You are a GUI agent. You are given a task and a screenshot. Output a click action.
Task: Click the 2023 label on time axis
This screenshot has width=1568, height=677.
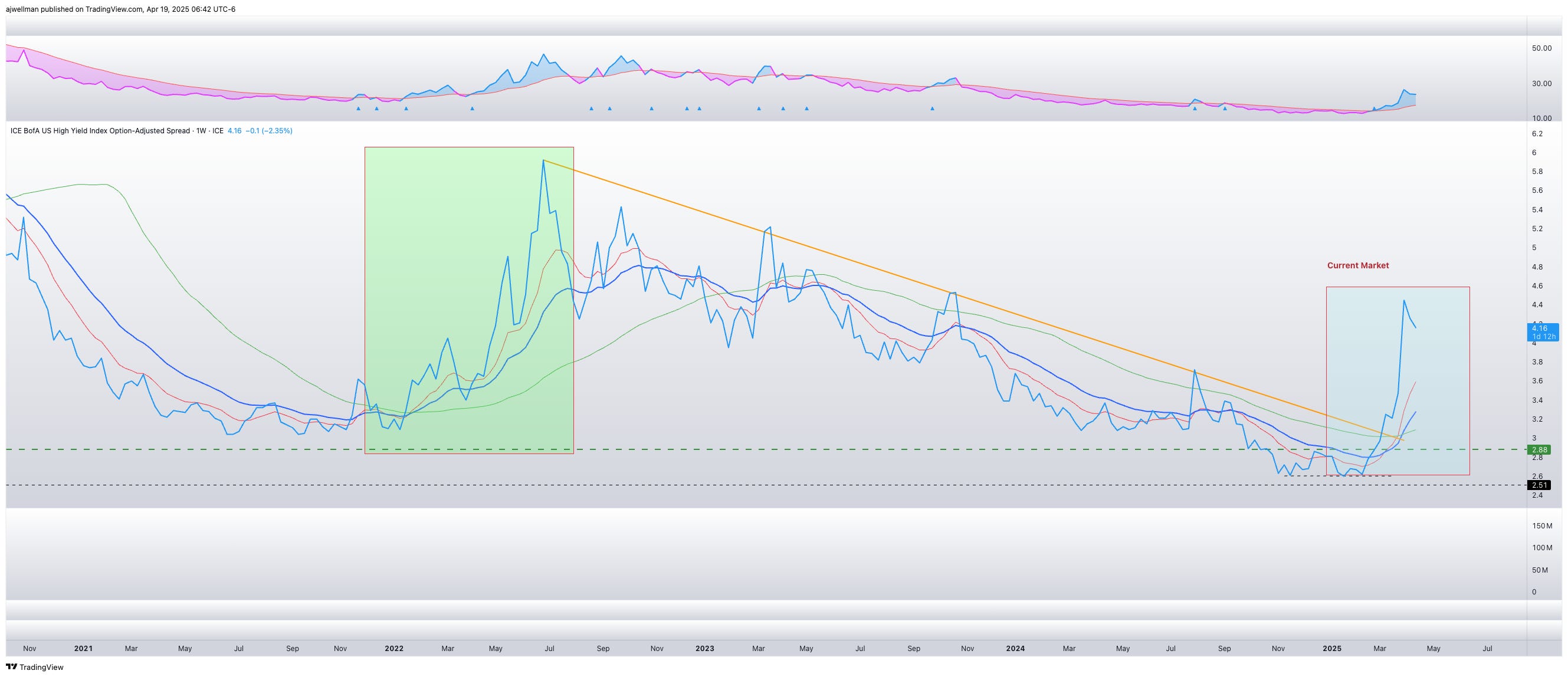pos(704,649)
